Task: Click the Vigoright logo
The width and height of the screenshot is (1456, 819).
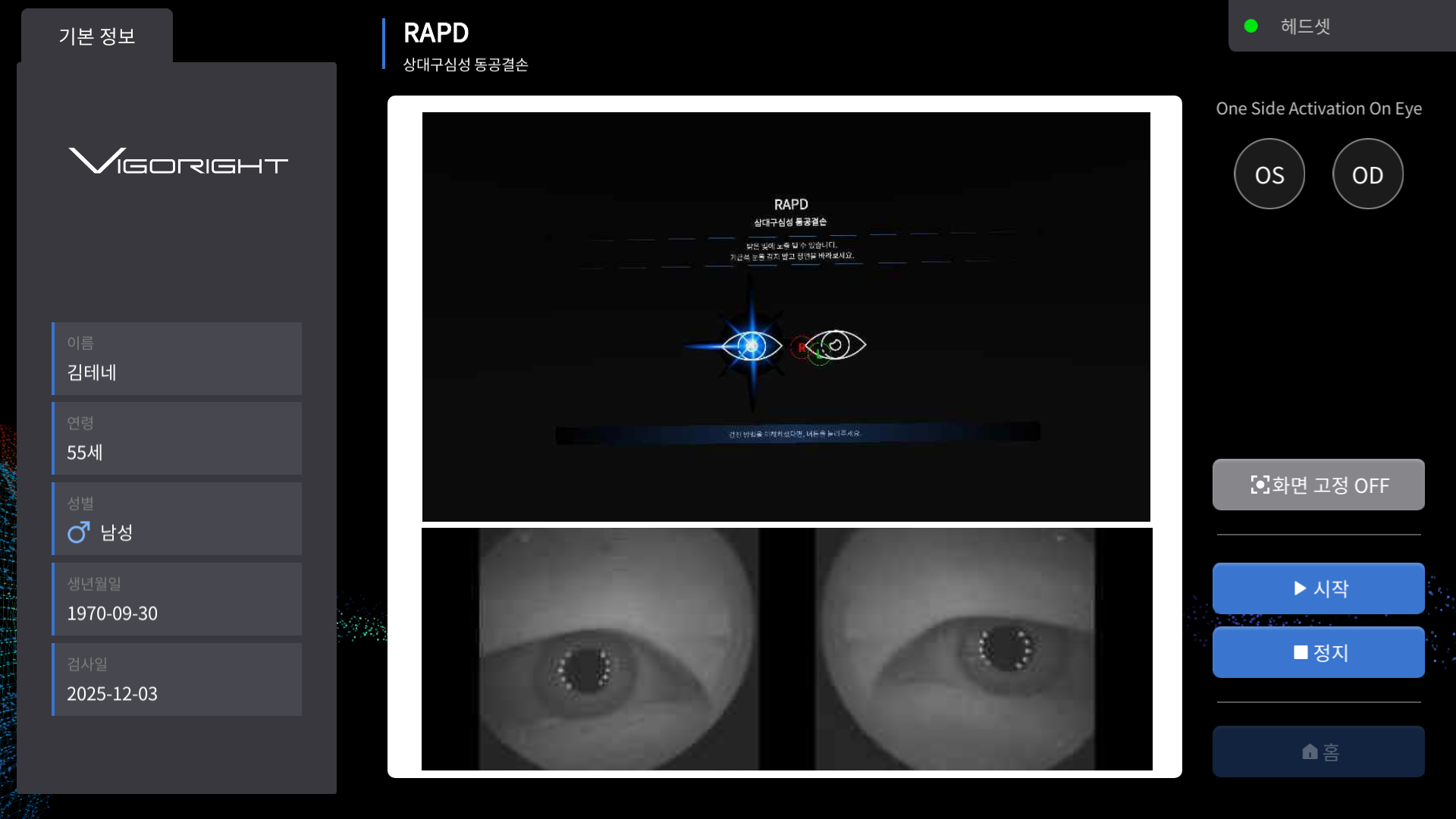Action: (x=177, y=161)
